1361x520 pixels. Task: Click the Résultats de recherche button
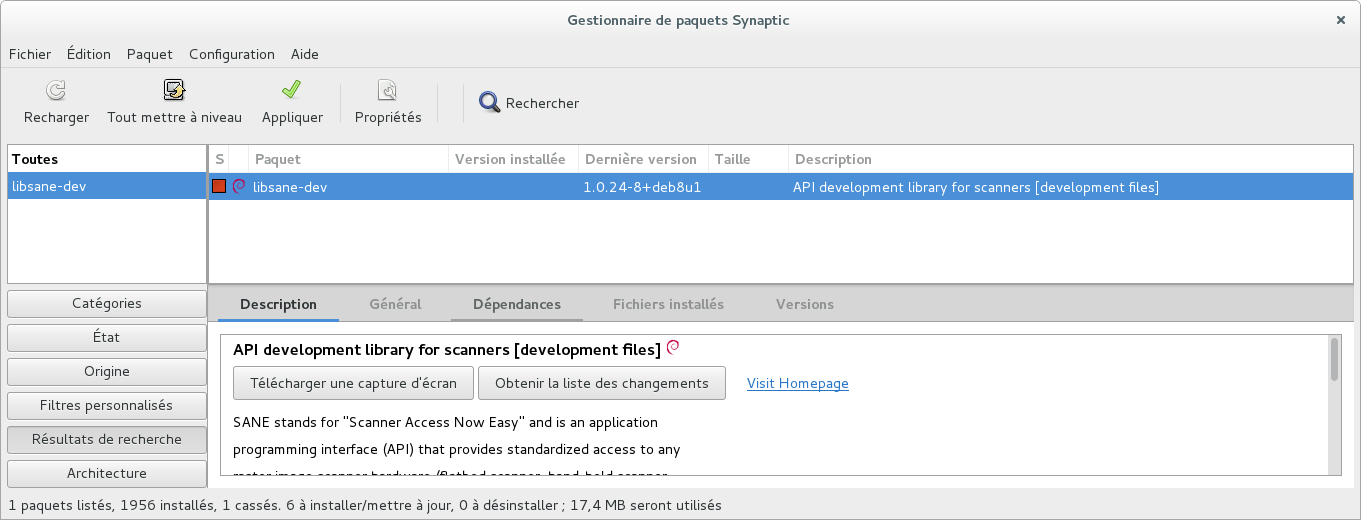107,439
